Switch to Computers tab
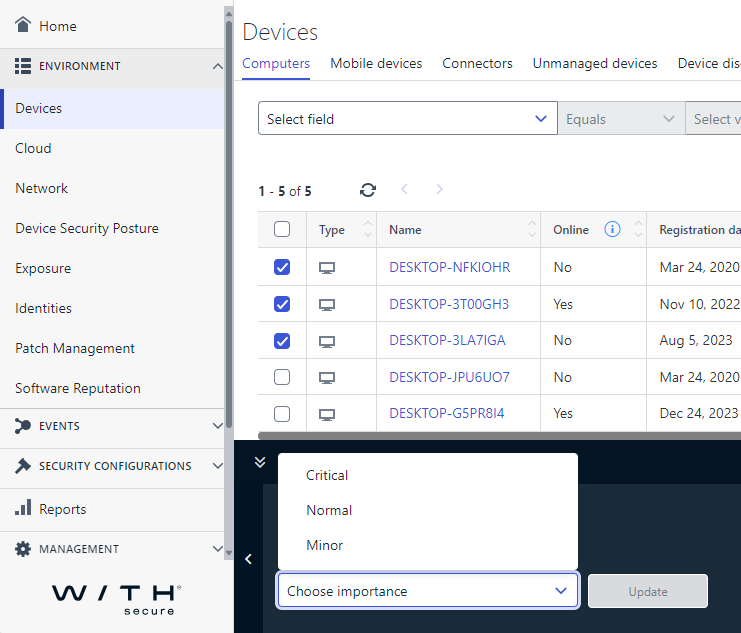Image resolution: width=741 pixels, height=633 pixels. [x=276, y=63]
